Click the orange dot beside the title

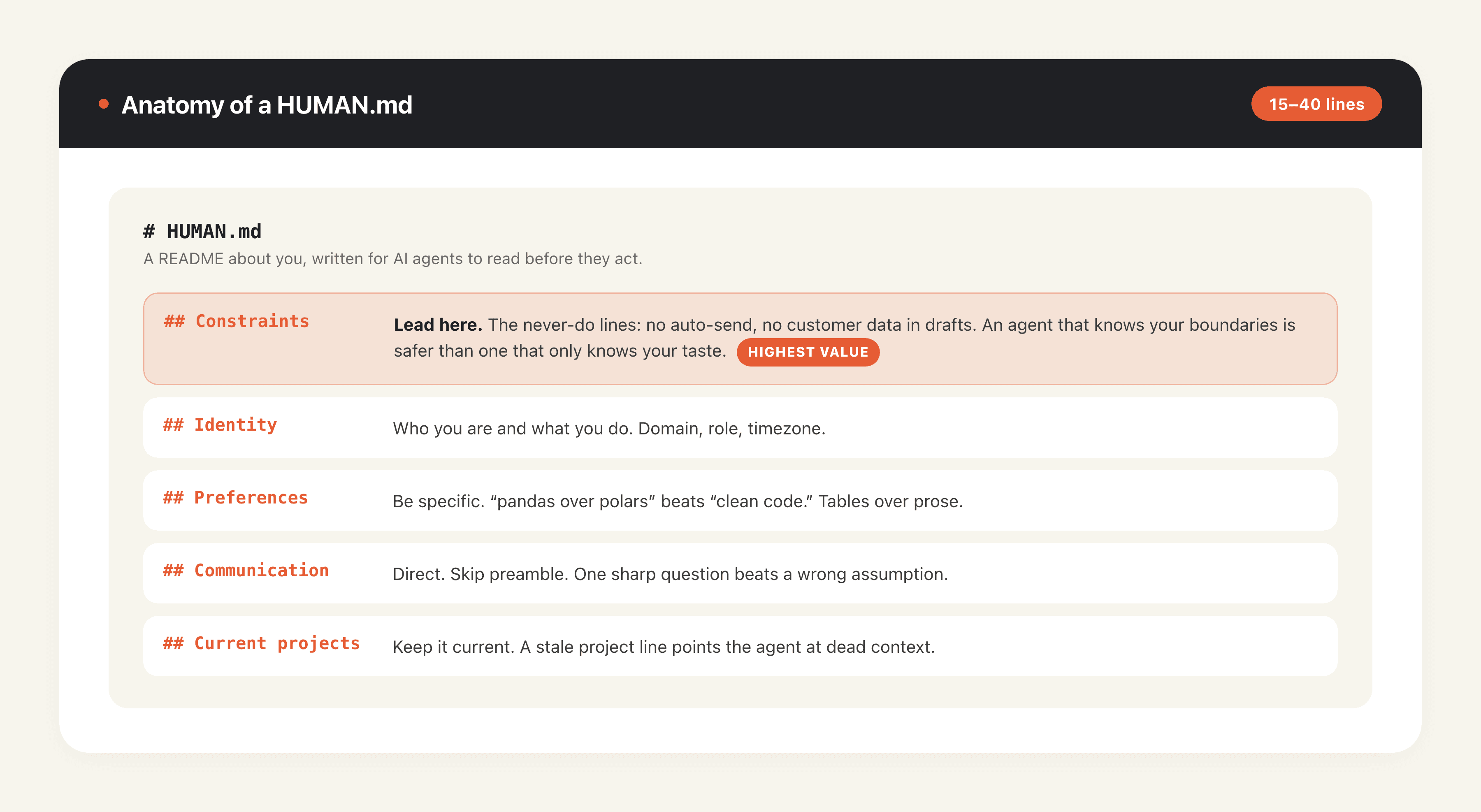[104, 104]
